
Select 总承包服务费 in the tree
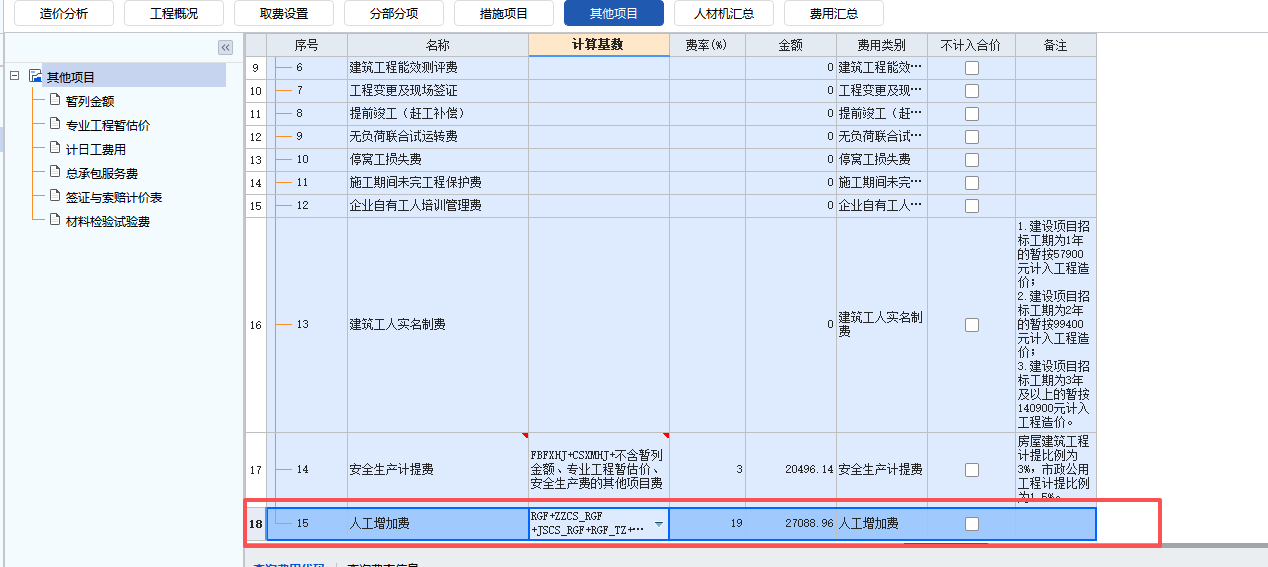(102, 173)
